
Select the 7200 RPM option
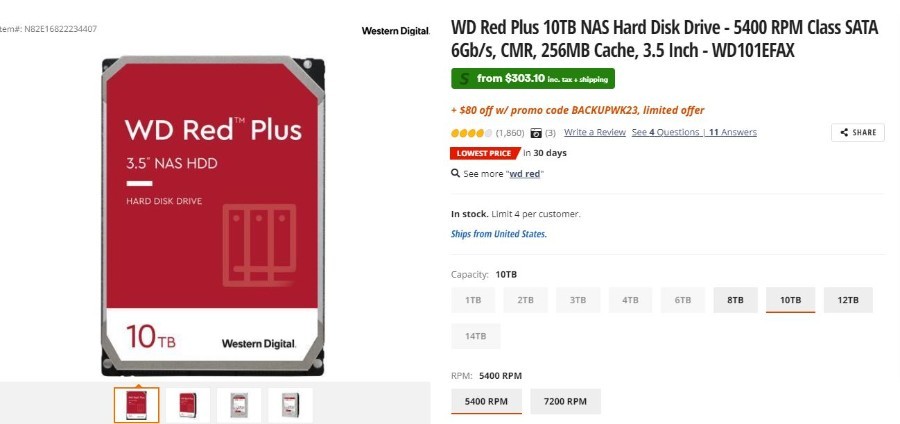pyautogui.click(x=565, y=401)
